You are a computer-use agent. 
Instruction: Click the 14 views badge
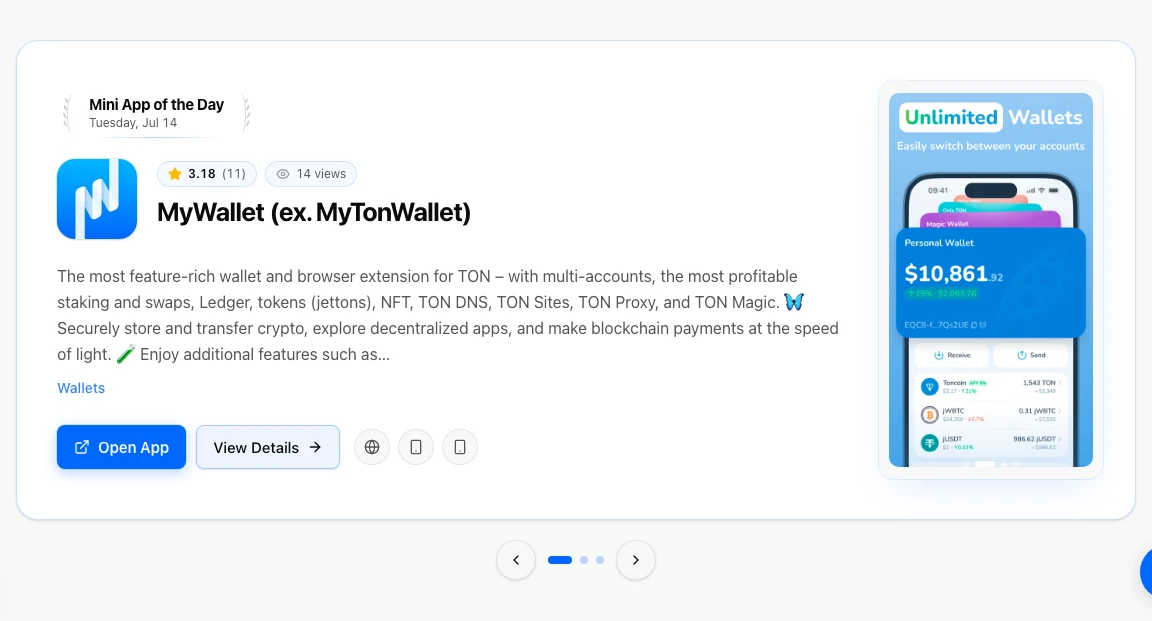[x=311, y=174]
